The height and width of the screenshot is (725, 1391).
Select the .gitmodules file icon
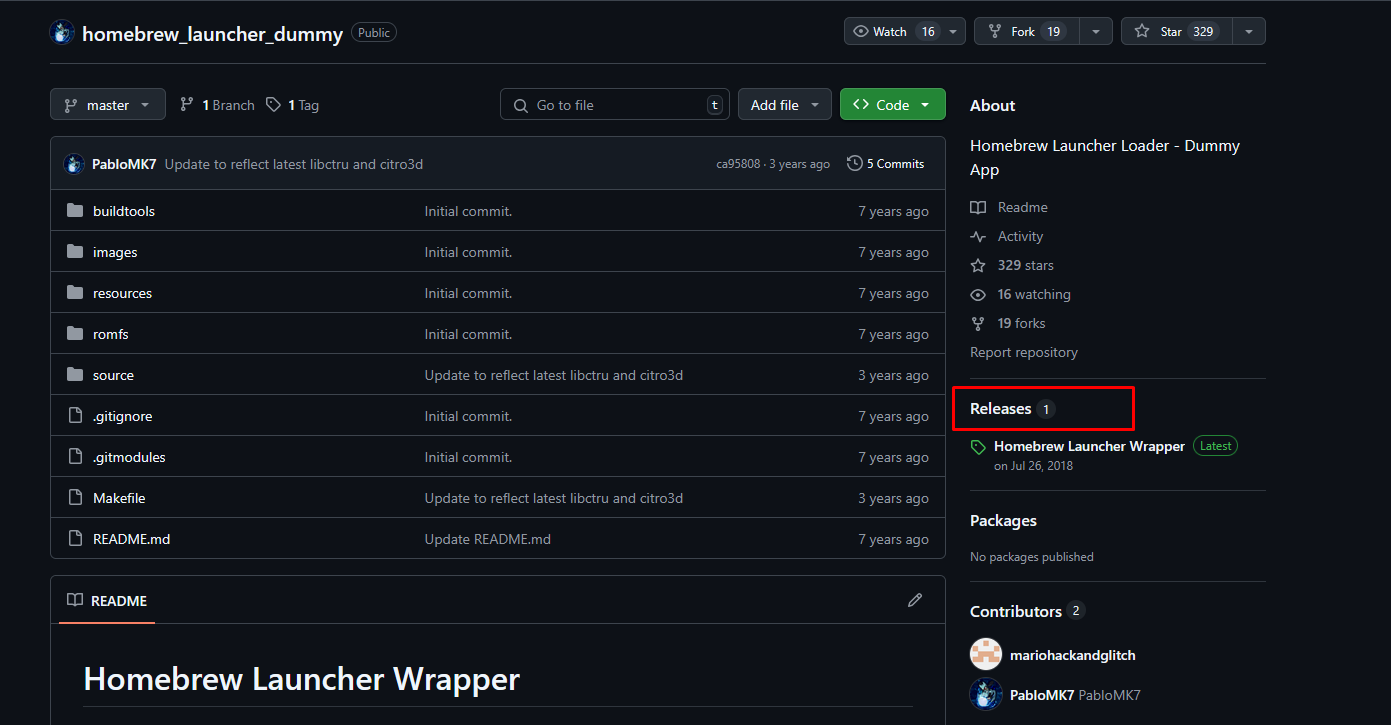pyautogui.click(x=75, y=457)
